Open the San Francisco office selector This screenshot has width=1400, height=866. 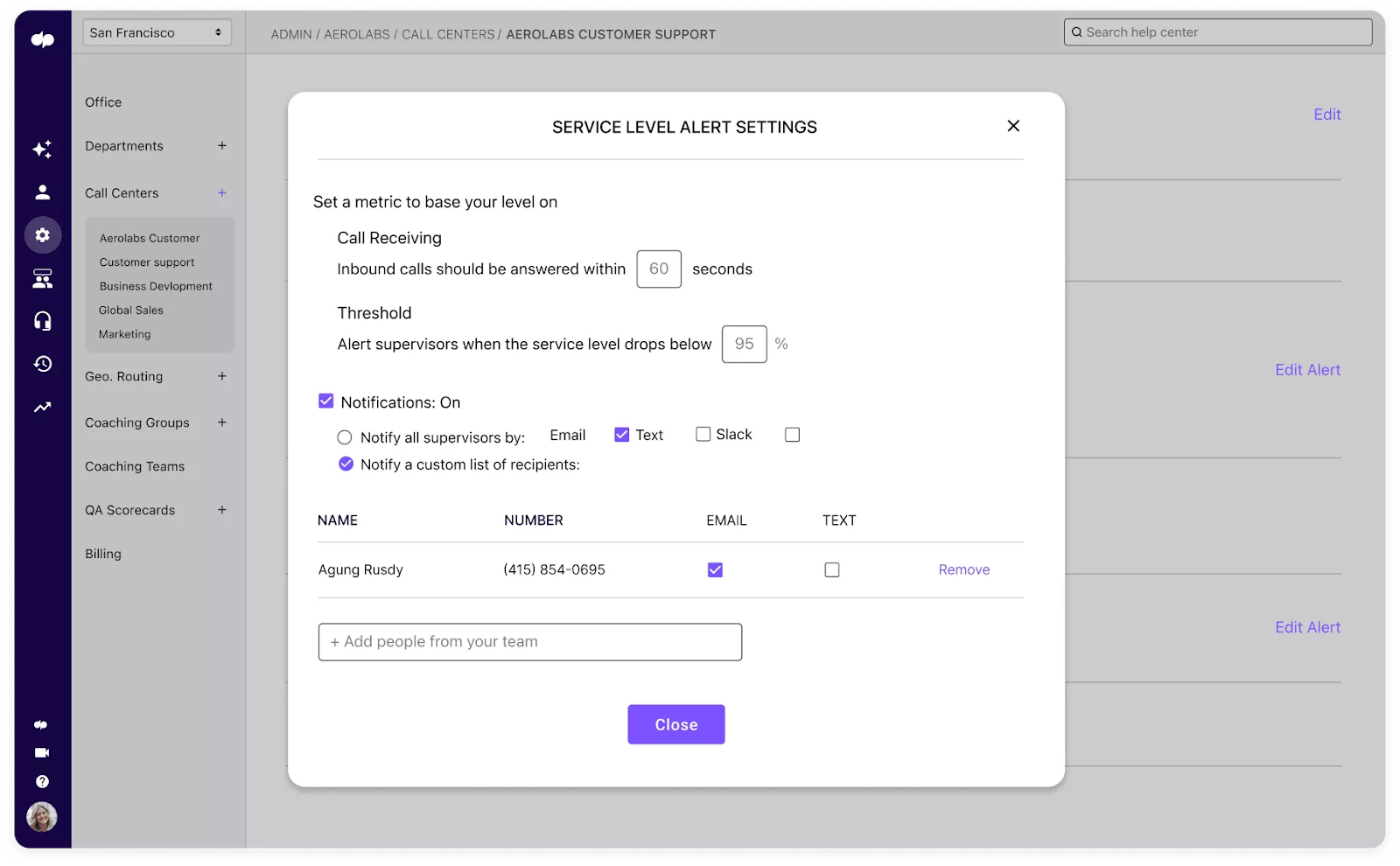click(x=157, y=31)
